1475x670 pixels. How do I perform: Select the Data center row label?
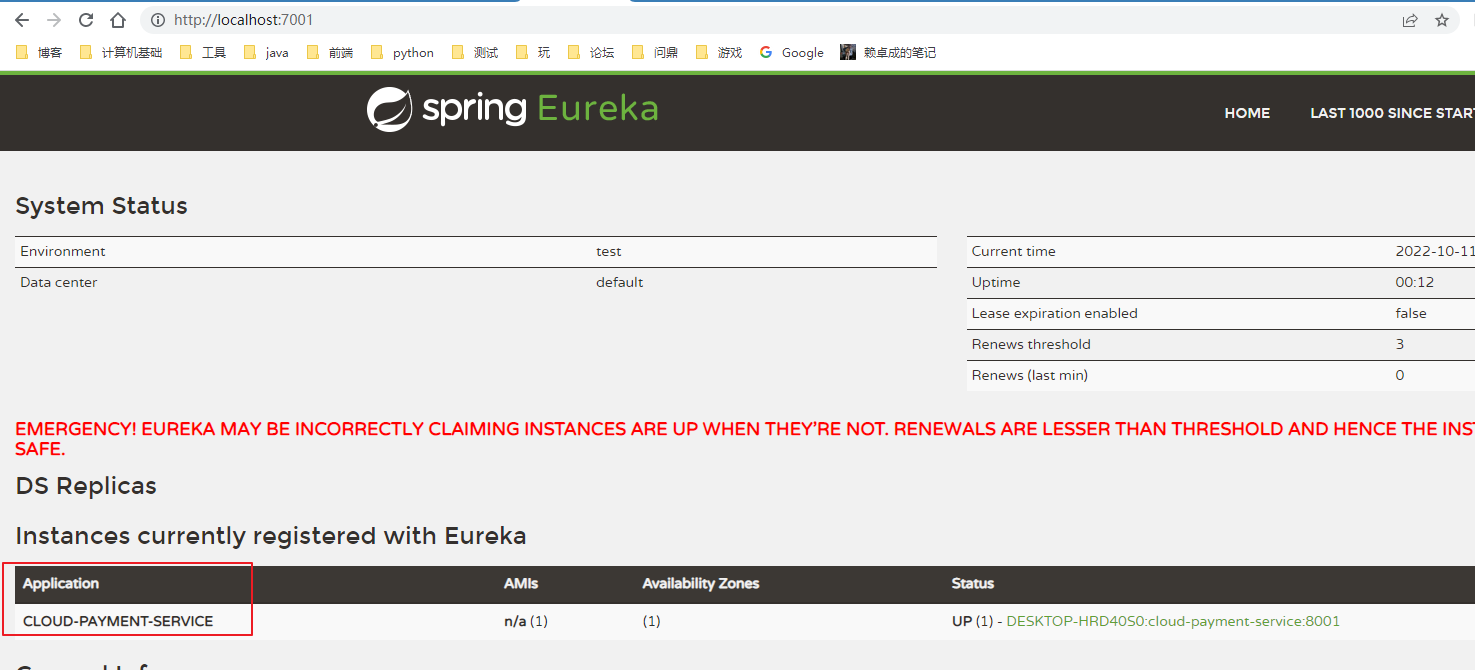click(x=59, y=283)
